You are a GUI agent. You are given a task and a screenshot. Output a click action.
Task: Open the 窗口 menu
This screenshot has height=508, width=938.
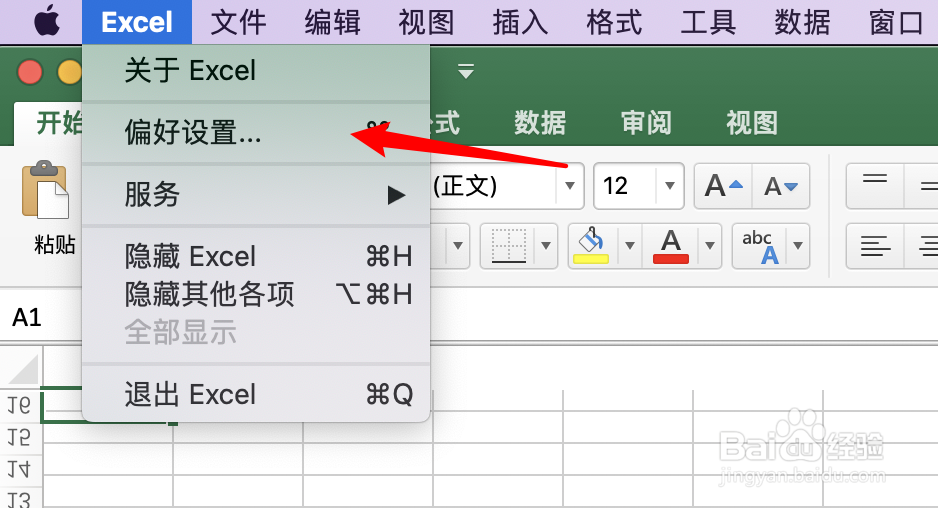point(896,23)
